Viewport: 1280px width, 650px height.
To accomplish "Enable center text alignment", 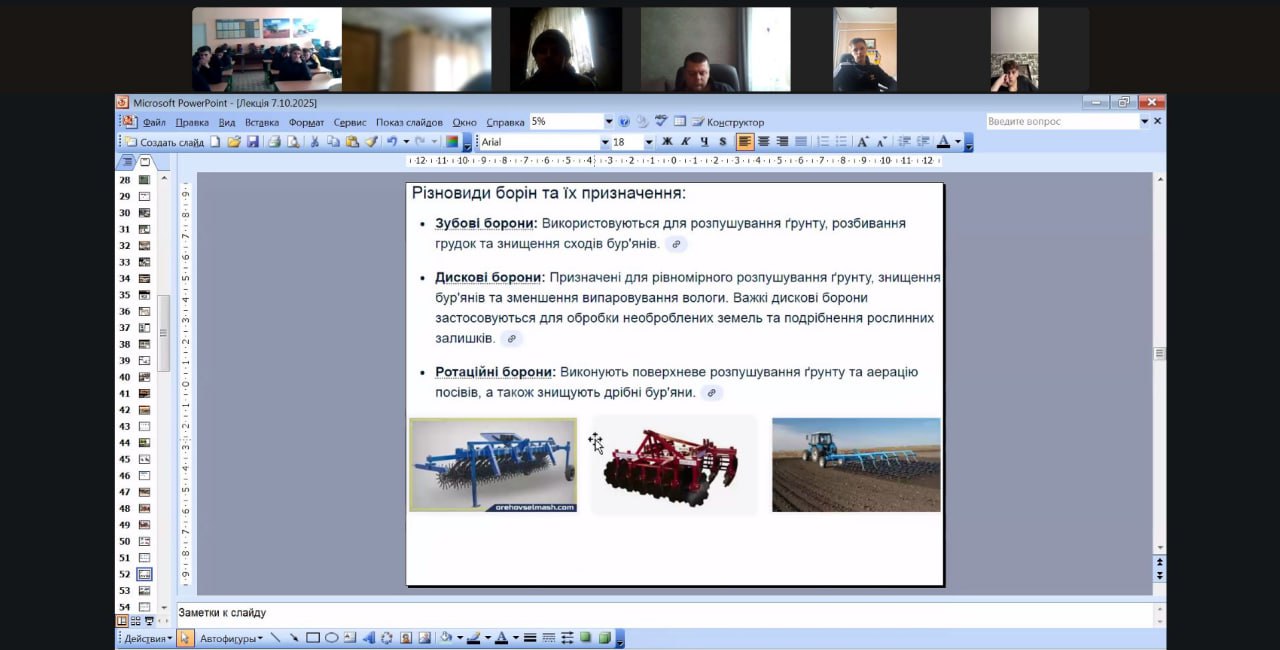I will pos(764,142).
